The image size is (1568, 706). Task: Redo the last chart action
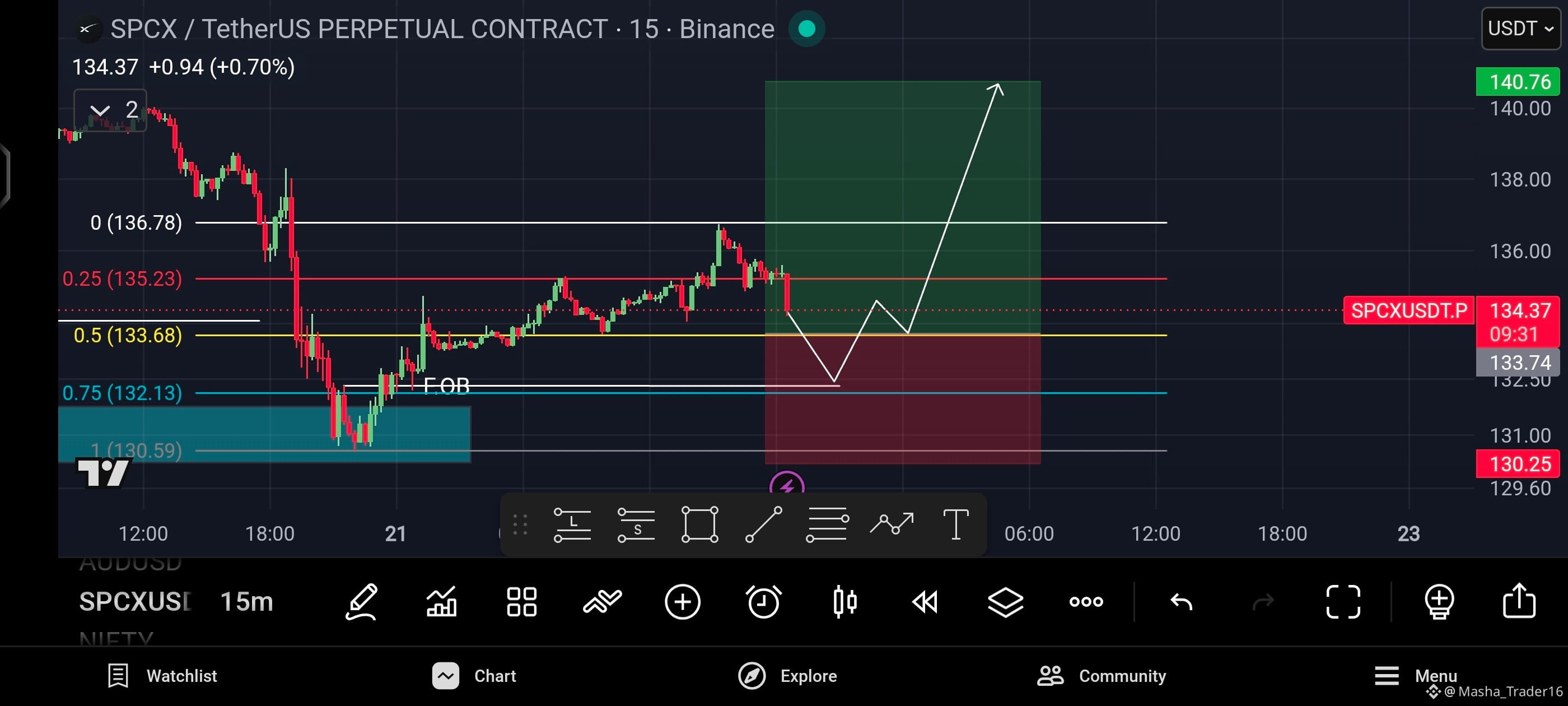[x=1262, y=602]
